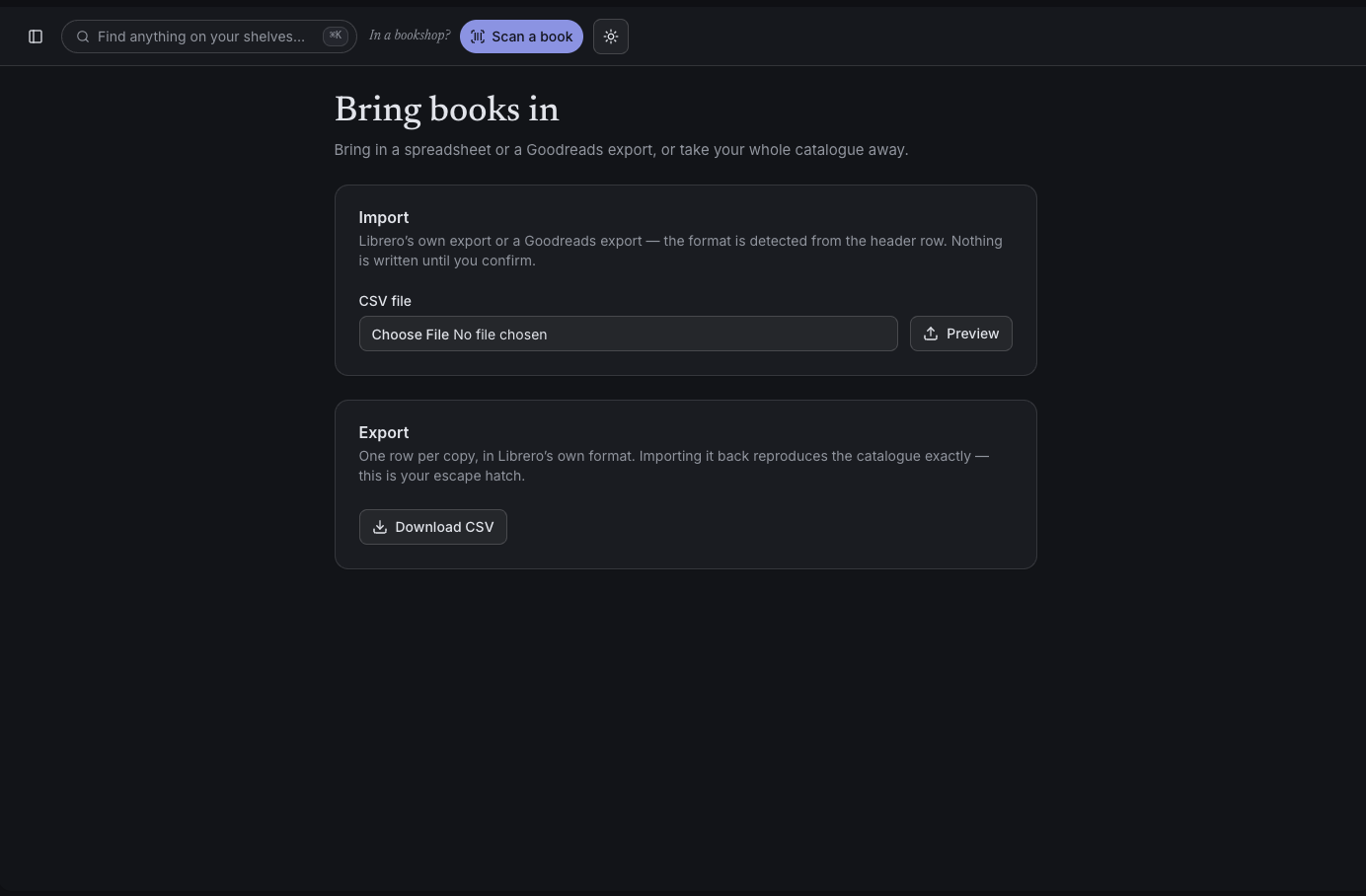Click the 'In a bookshop?' text
The height and width of the screenshot is (896, 1366).
tap(410, 36)
